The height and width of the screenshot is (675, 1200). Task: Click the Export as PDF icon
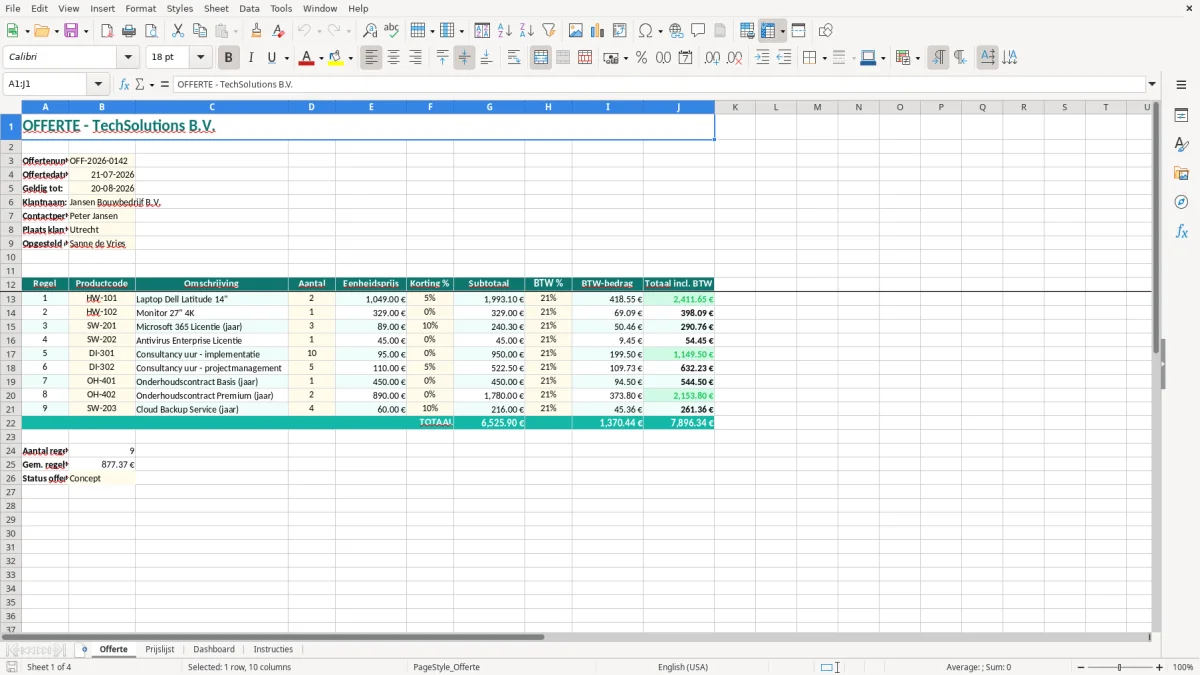(107, 31)
